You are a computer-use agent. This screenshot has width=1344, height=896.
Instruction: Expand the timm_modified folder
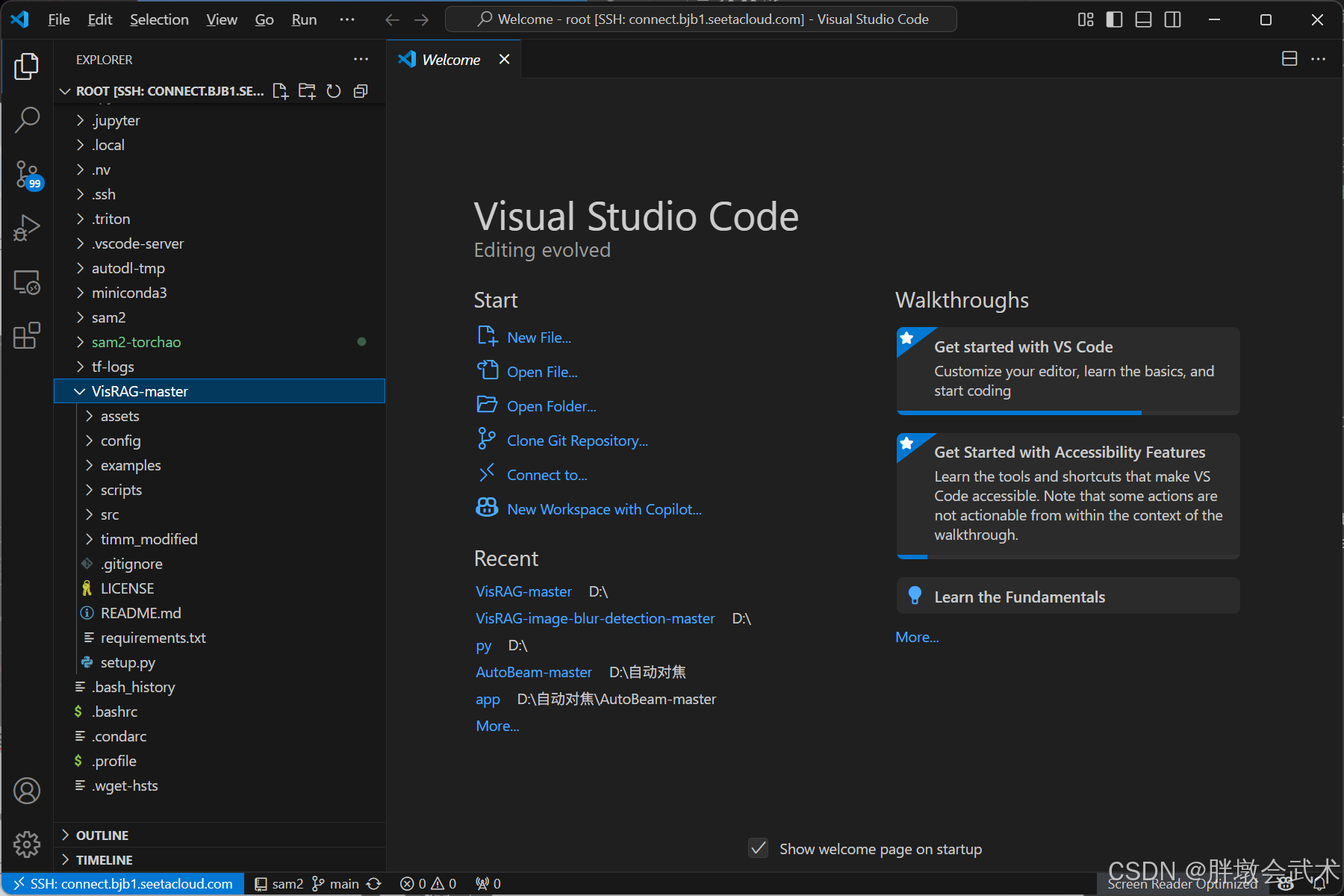tap(220, 539)
